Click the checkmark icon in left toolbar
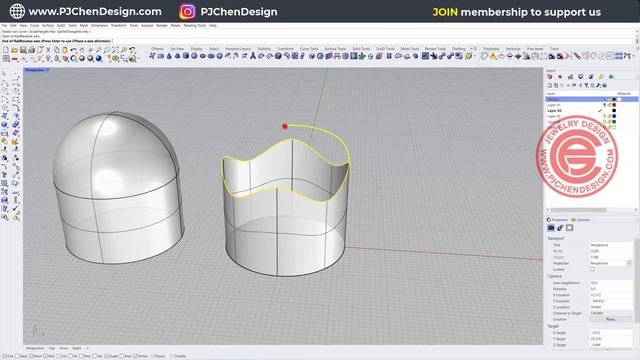 point(16,208)
